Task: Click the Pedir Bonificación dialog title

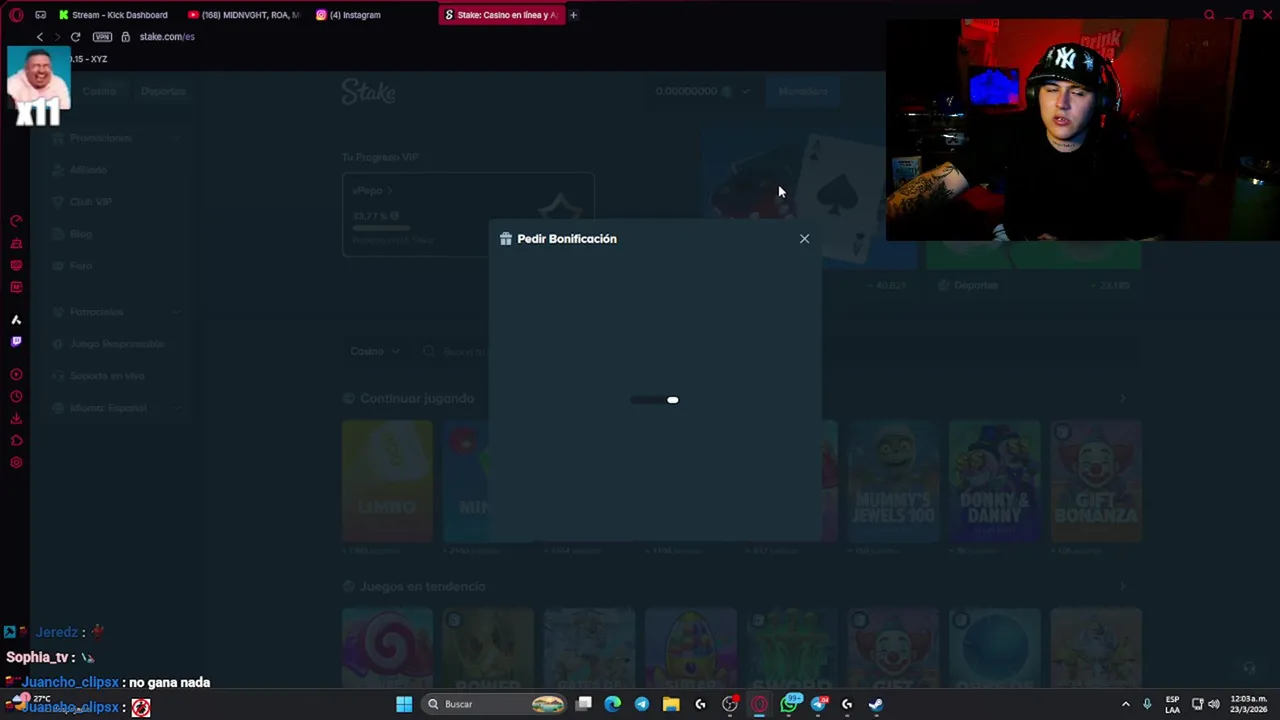Action: pyautogui.click(x=567, y=239)
